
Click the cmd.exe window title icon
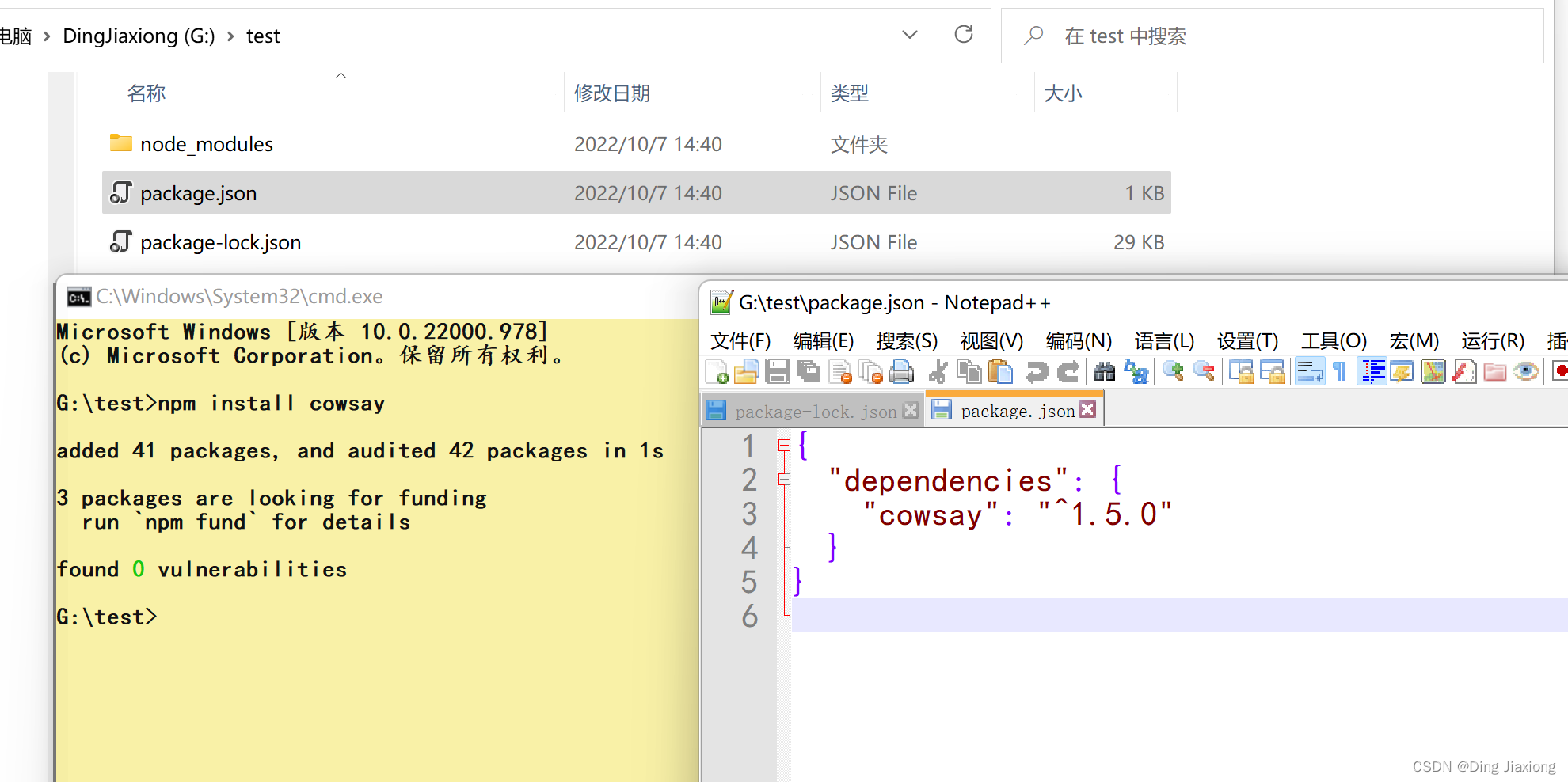click(x=78, y=297)
